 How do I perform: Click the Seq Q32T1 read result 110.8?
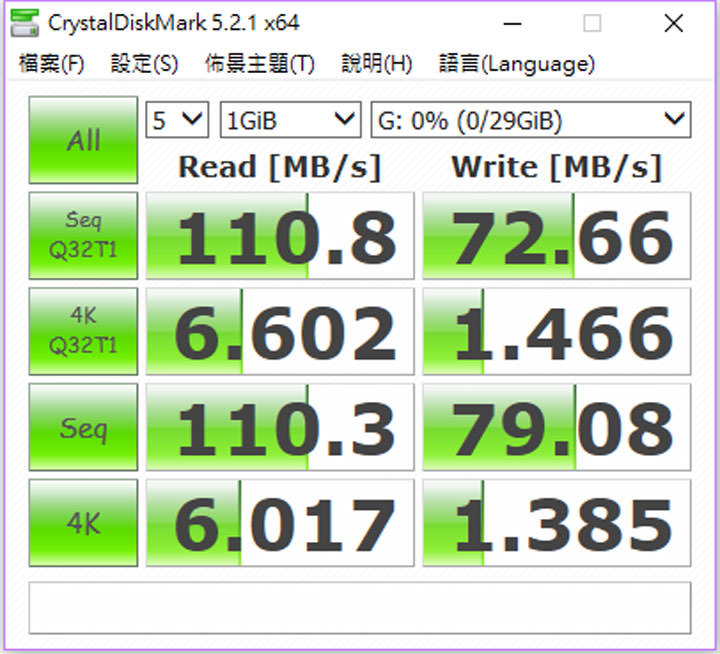[280, 236]
